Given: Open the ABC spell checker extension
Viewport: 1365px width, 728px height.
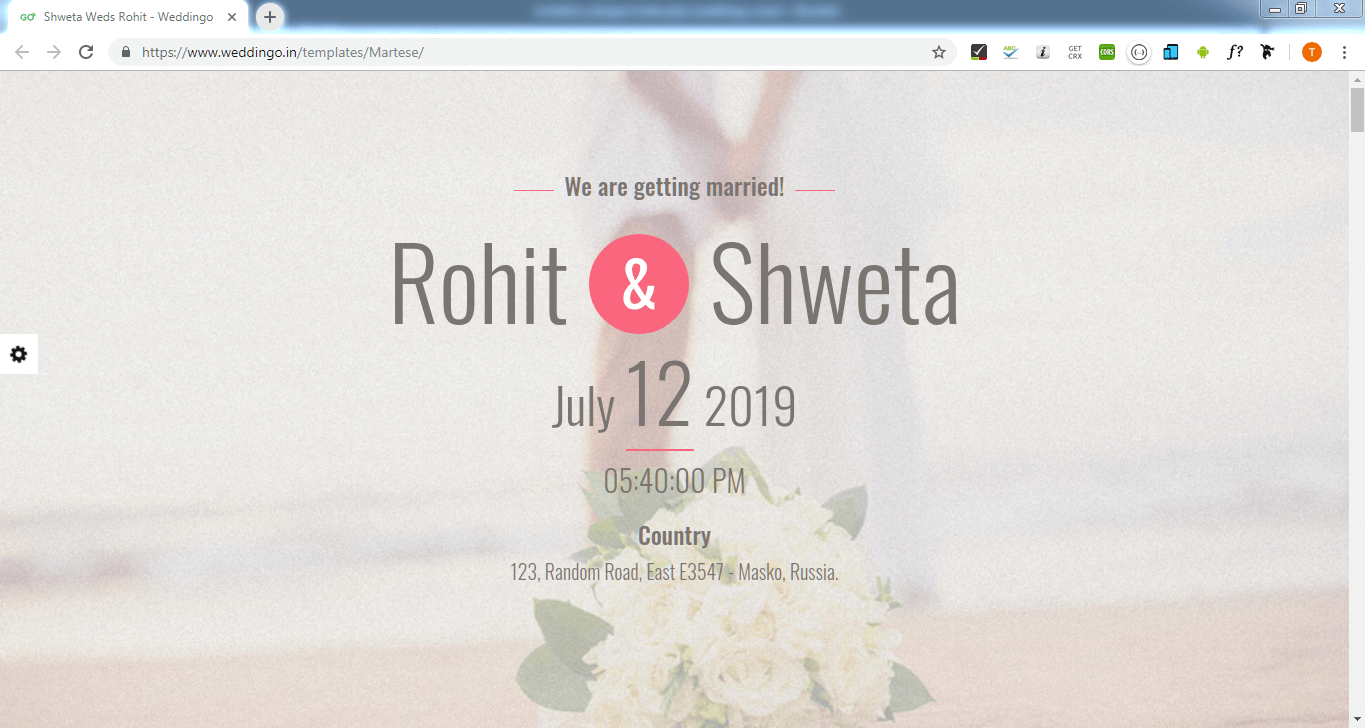Looking at the screenshot, I should click(x=1011, y=52).
